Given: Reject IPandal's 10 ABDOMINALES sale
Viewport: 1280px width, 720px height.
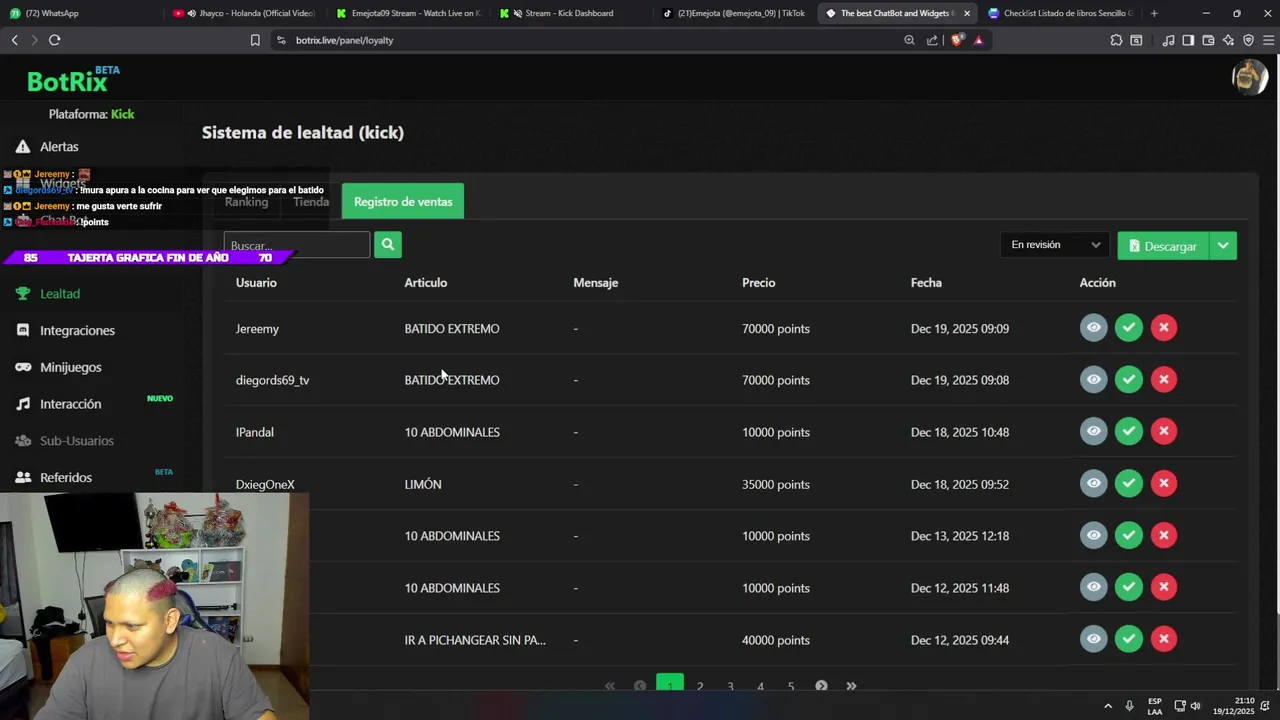Looking at the screenshot, I should [x=1164, y=432].
